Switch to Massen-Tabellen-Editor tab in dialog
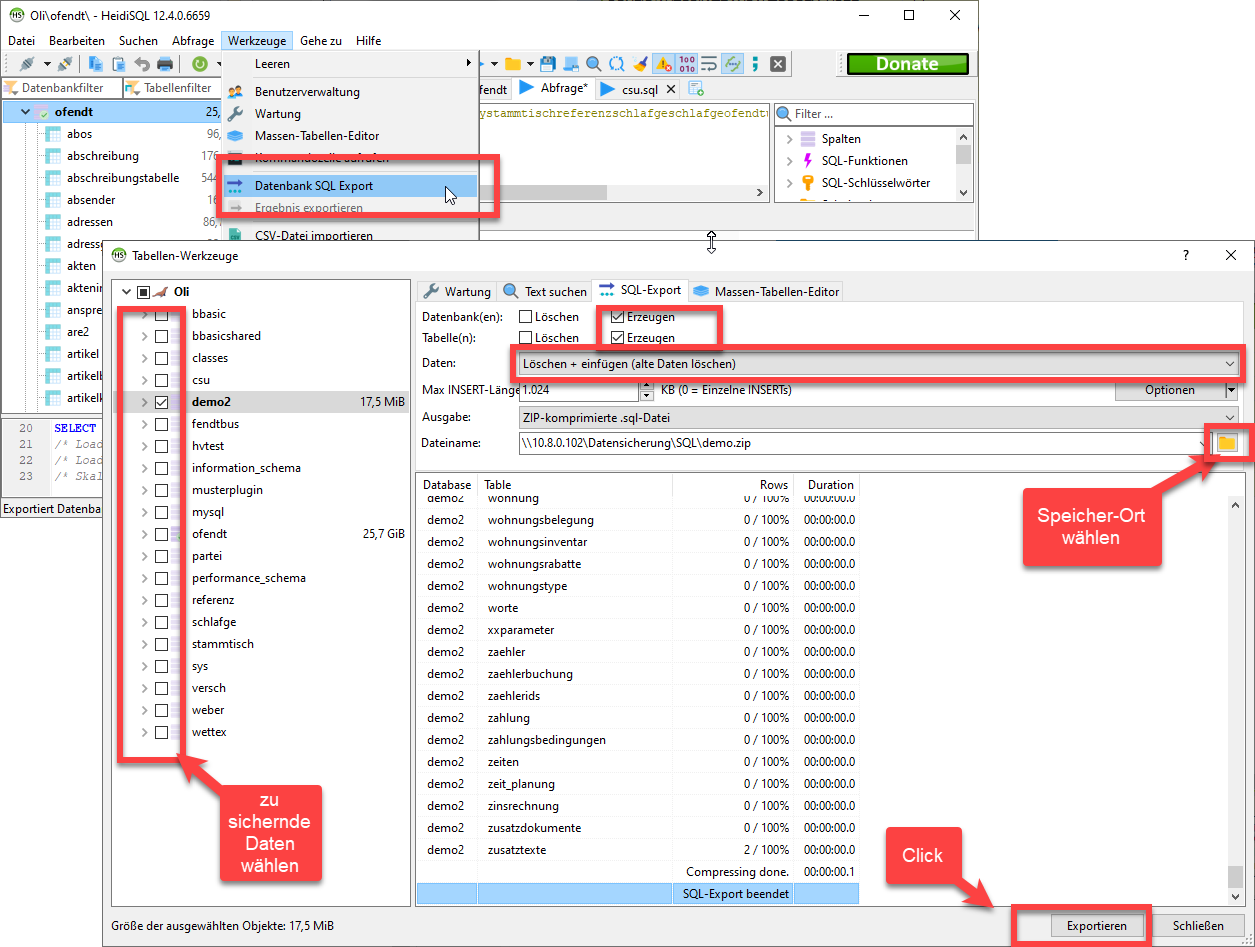 [766, 291]
